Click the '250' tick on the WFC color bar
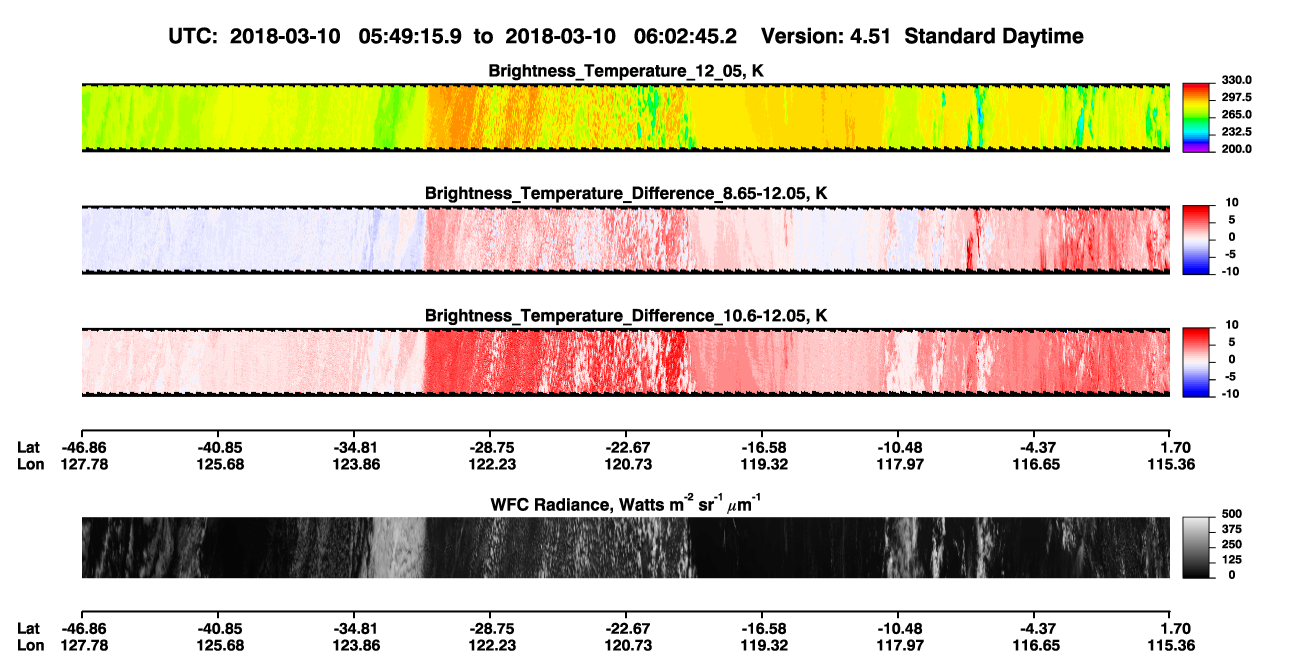Screen dimensions: 1300x667 pos(1230,544)
